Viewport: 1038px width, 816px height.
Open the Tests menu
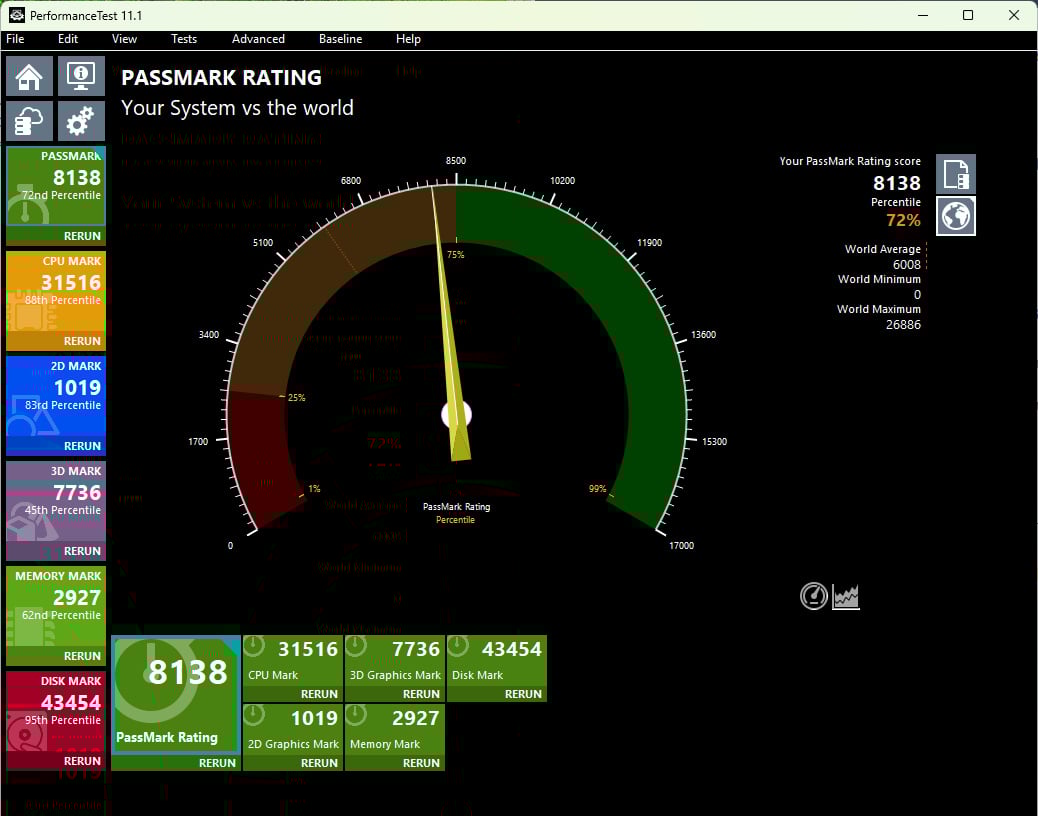(184, 39)
